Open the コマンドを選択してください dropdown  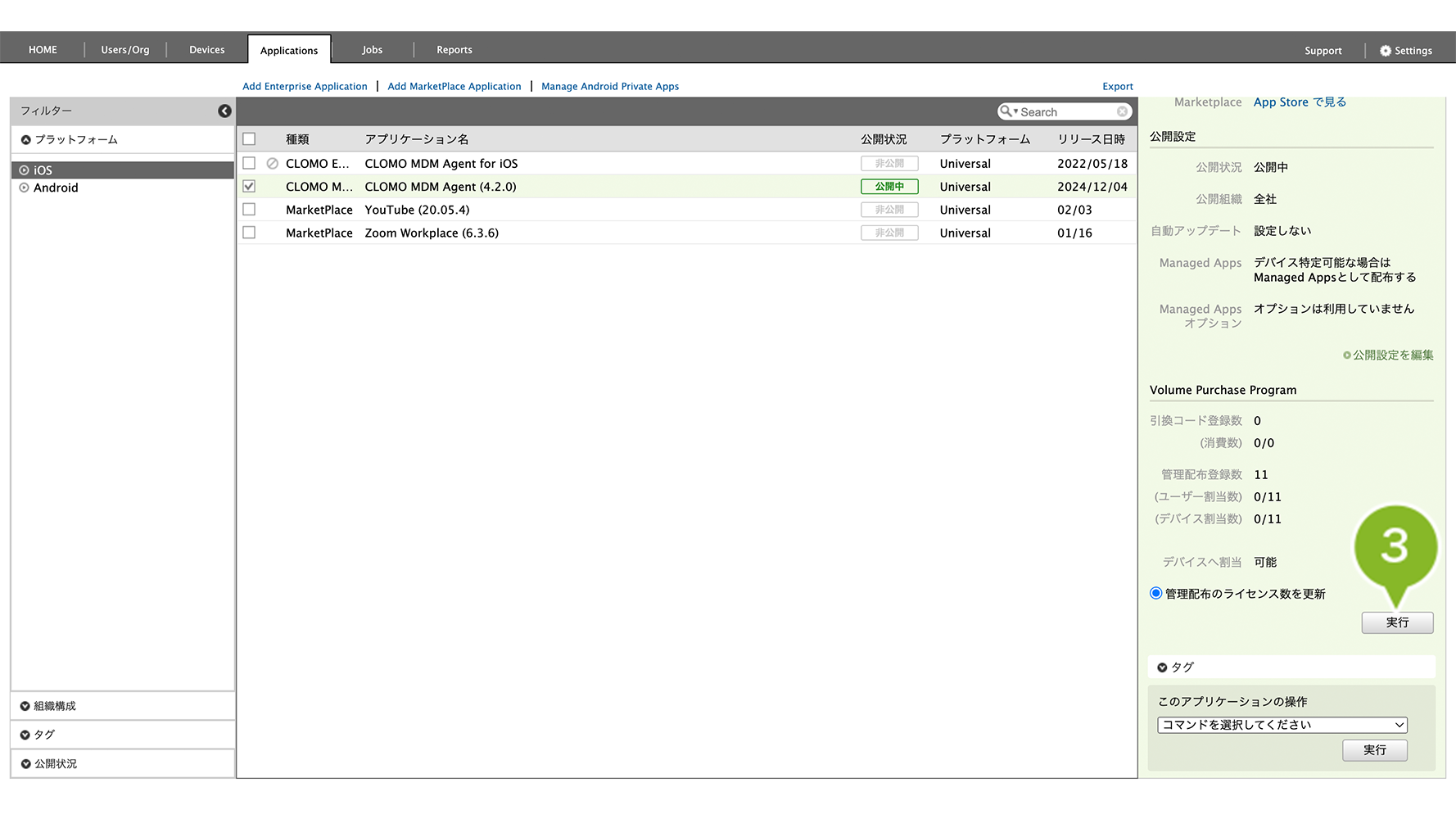tap(1282, 725)
